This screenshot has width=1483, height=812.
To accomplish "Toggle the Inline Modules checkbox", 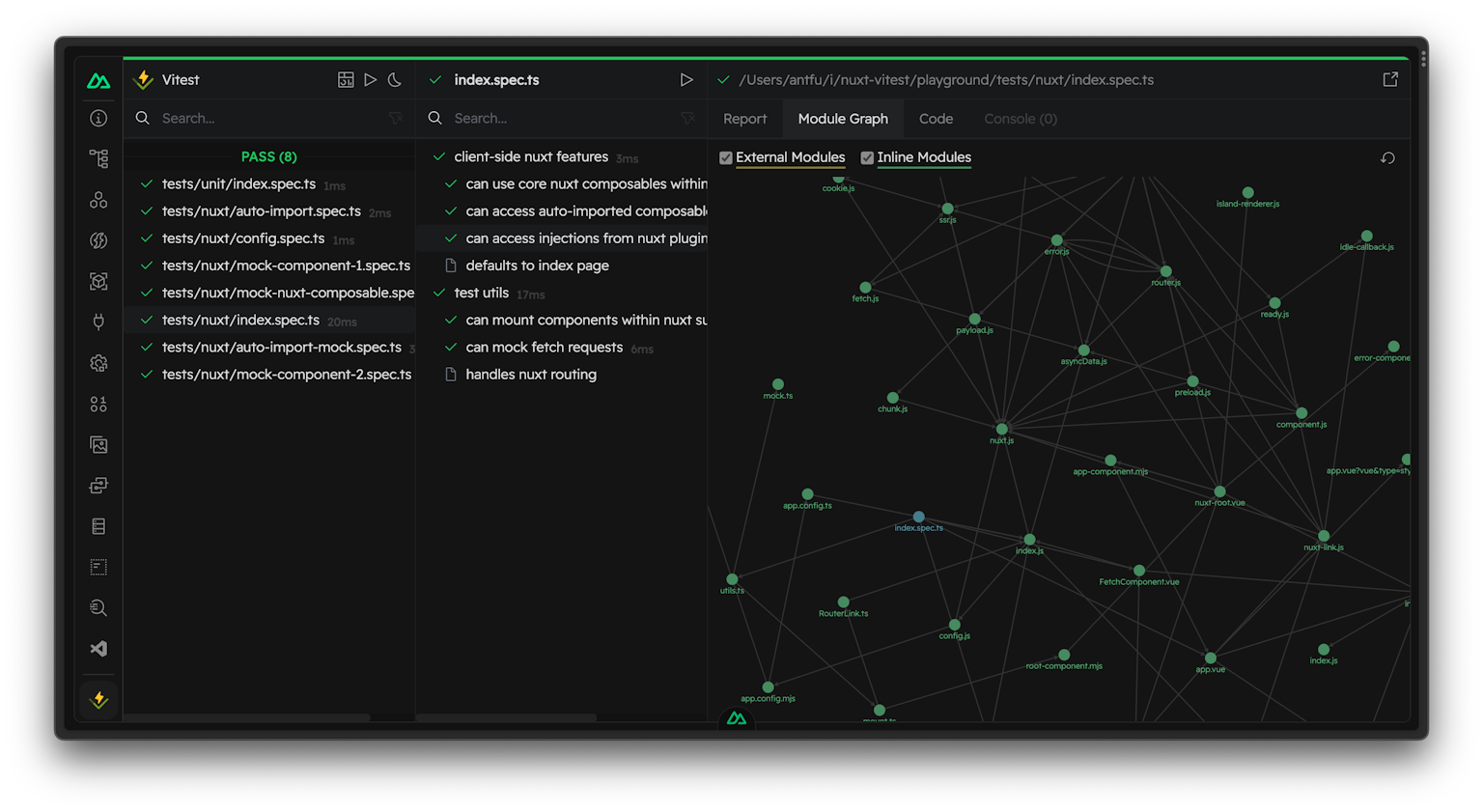I will (867, 158).
